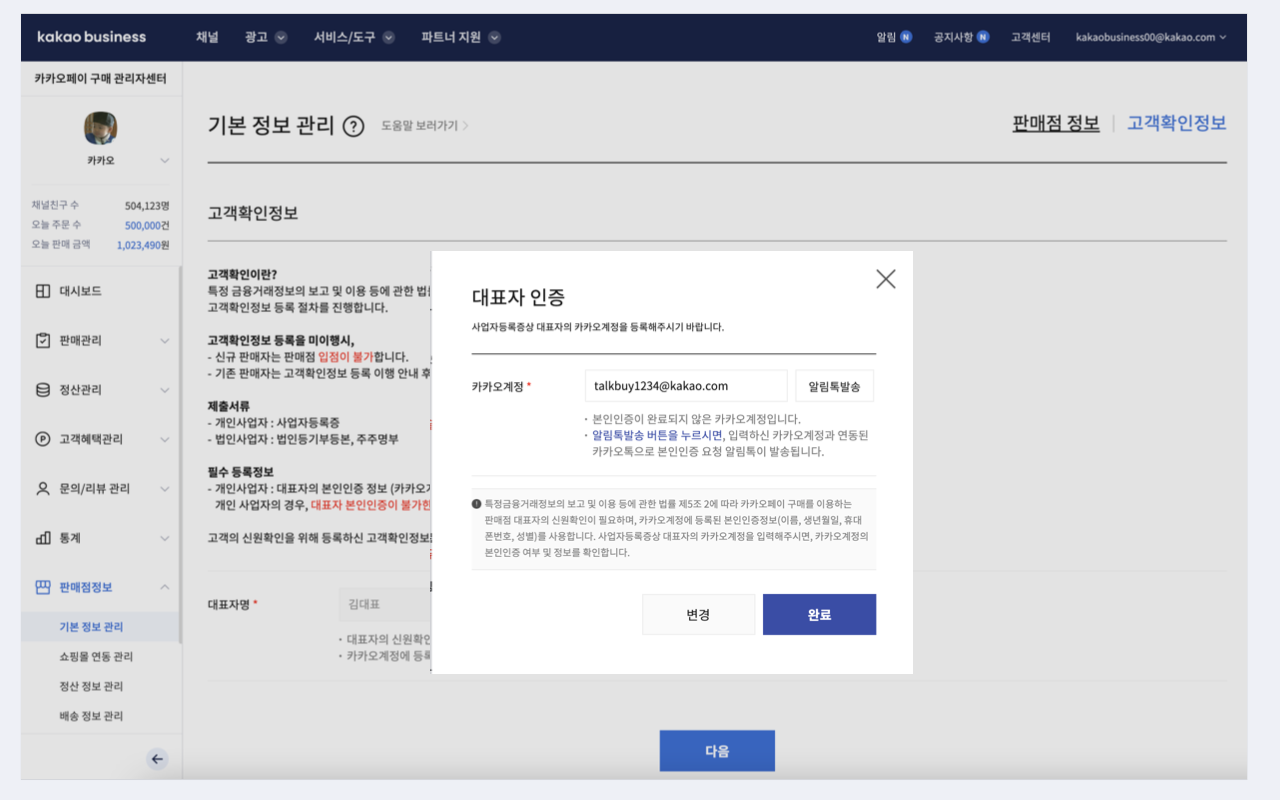Click the kakao business logo
The width and height of the screenshot is (1280, 800).
pos(91,37)
